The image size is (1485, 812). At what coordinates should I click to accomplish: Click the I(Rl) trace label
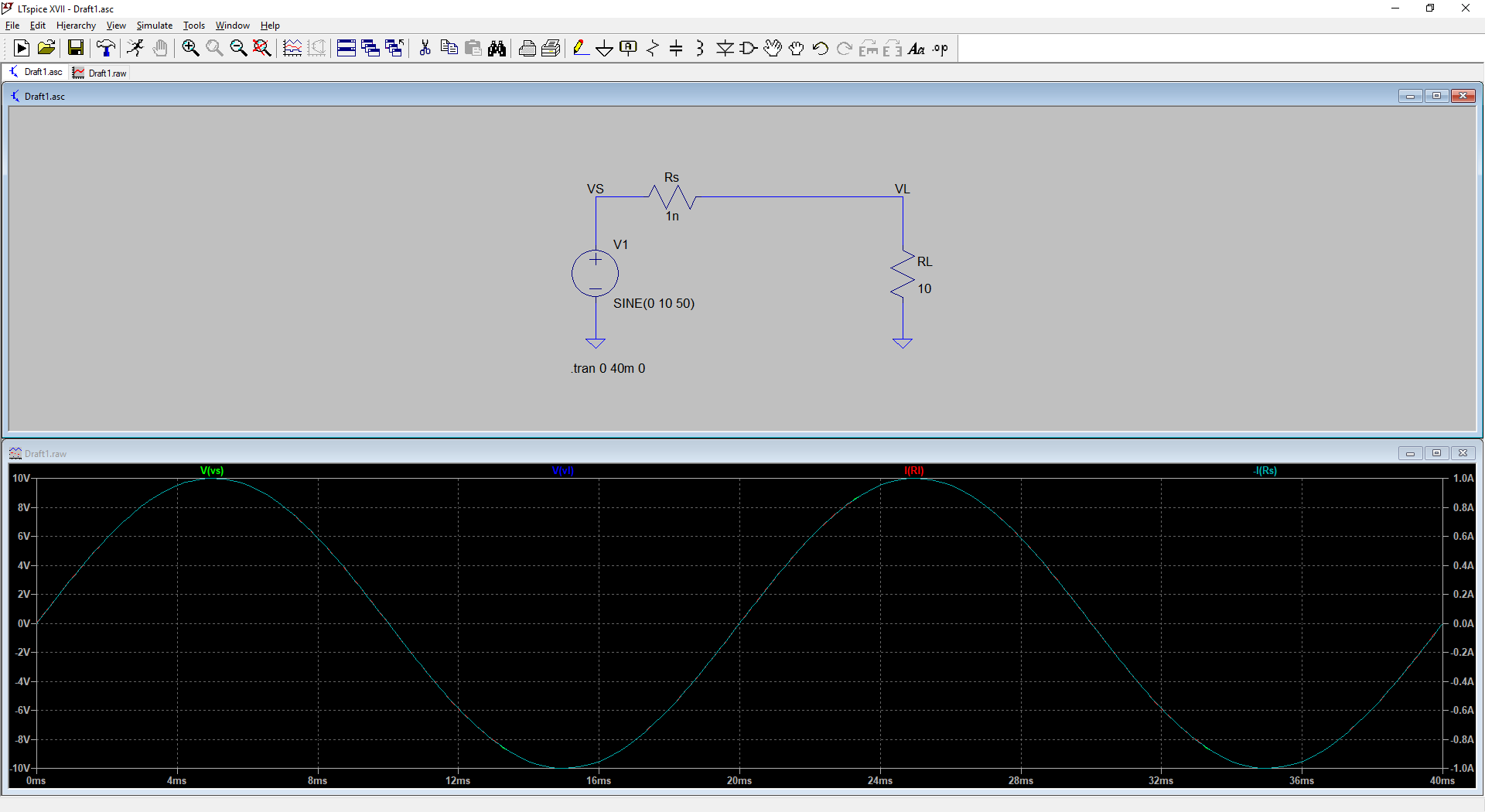click(x=913, y=470)
